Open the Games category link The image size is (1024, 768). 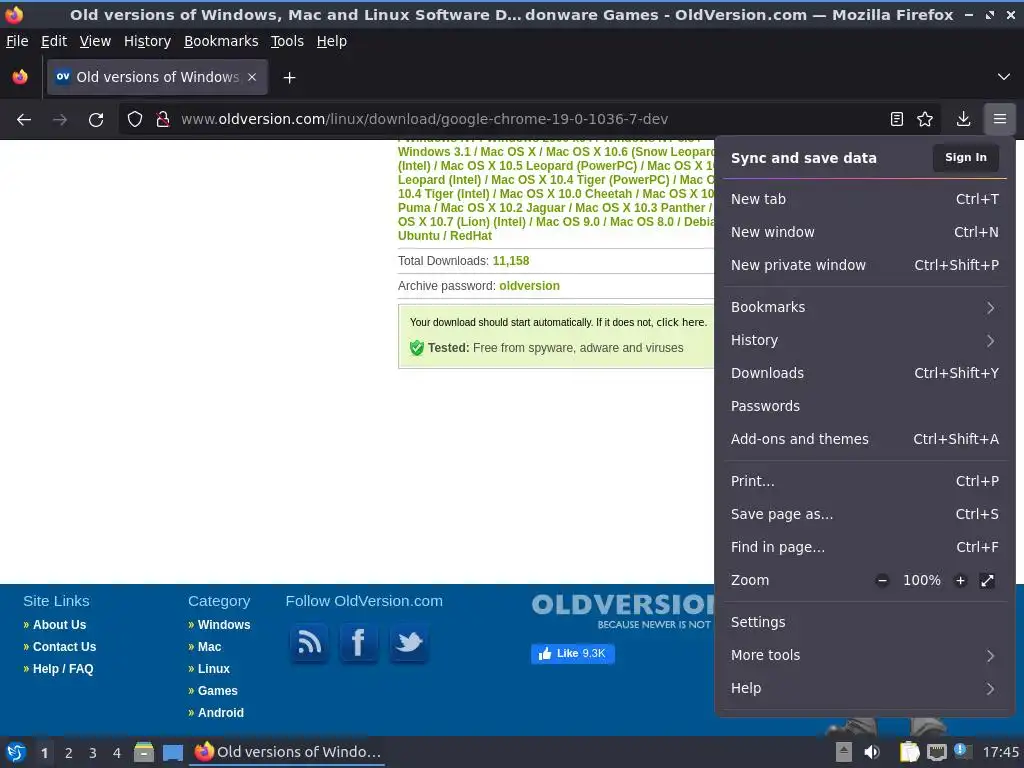[217, 691]
